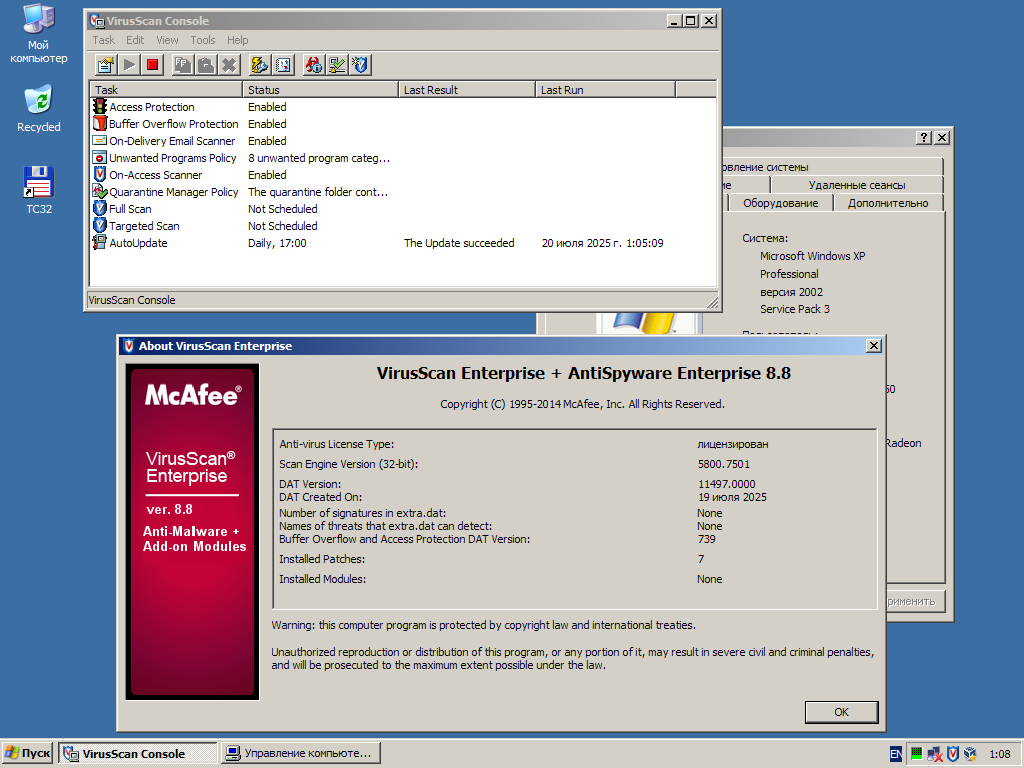Click the 'Buffer Overflow Protection' row text

[x=174, y=123]
